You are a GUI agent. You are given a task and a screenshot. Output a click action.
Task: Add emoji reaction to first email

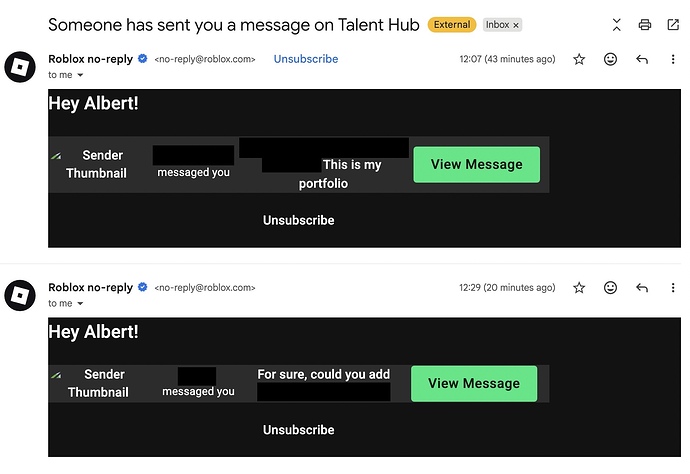click(x=610, y=60)
